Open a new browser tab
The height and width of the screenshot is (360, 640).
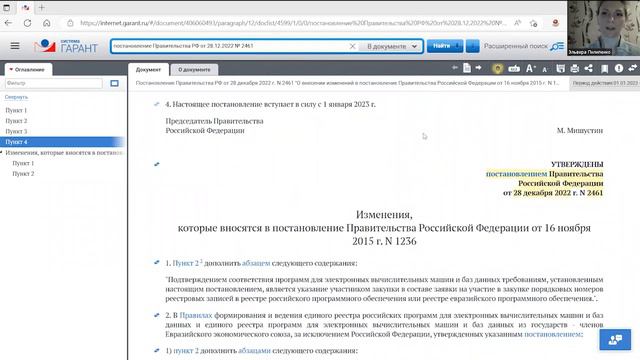click(42, 7)
